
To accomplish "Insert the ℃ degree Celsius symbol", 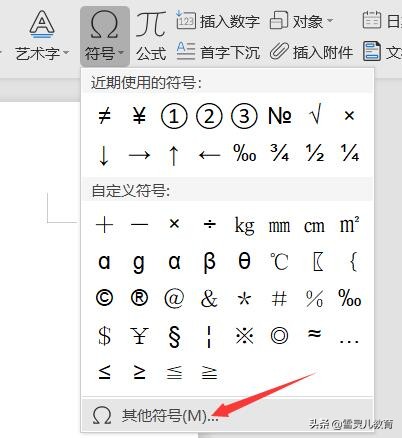I will pyautogui.click(x=279, y=262).
